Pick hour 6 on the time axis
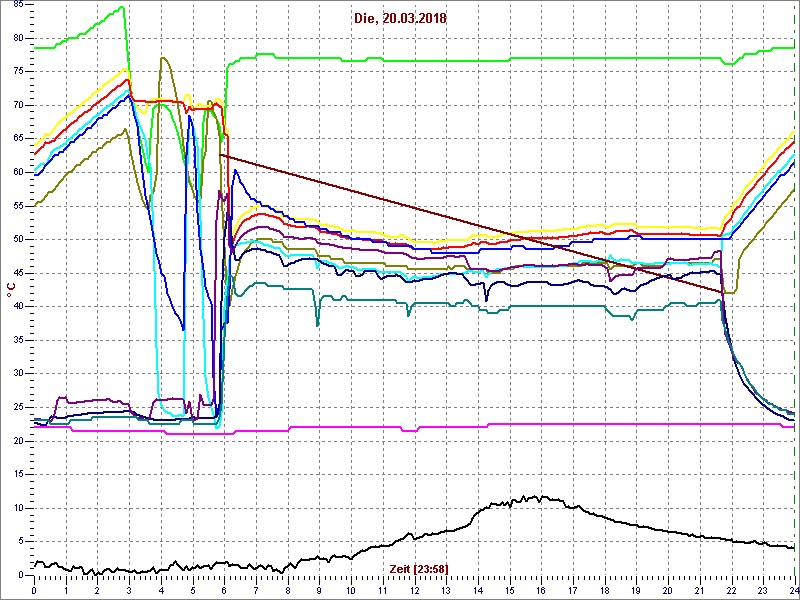This screenshot has height=600, width=800. click(x=224, y=589)
